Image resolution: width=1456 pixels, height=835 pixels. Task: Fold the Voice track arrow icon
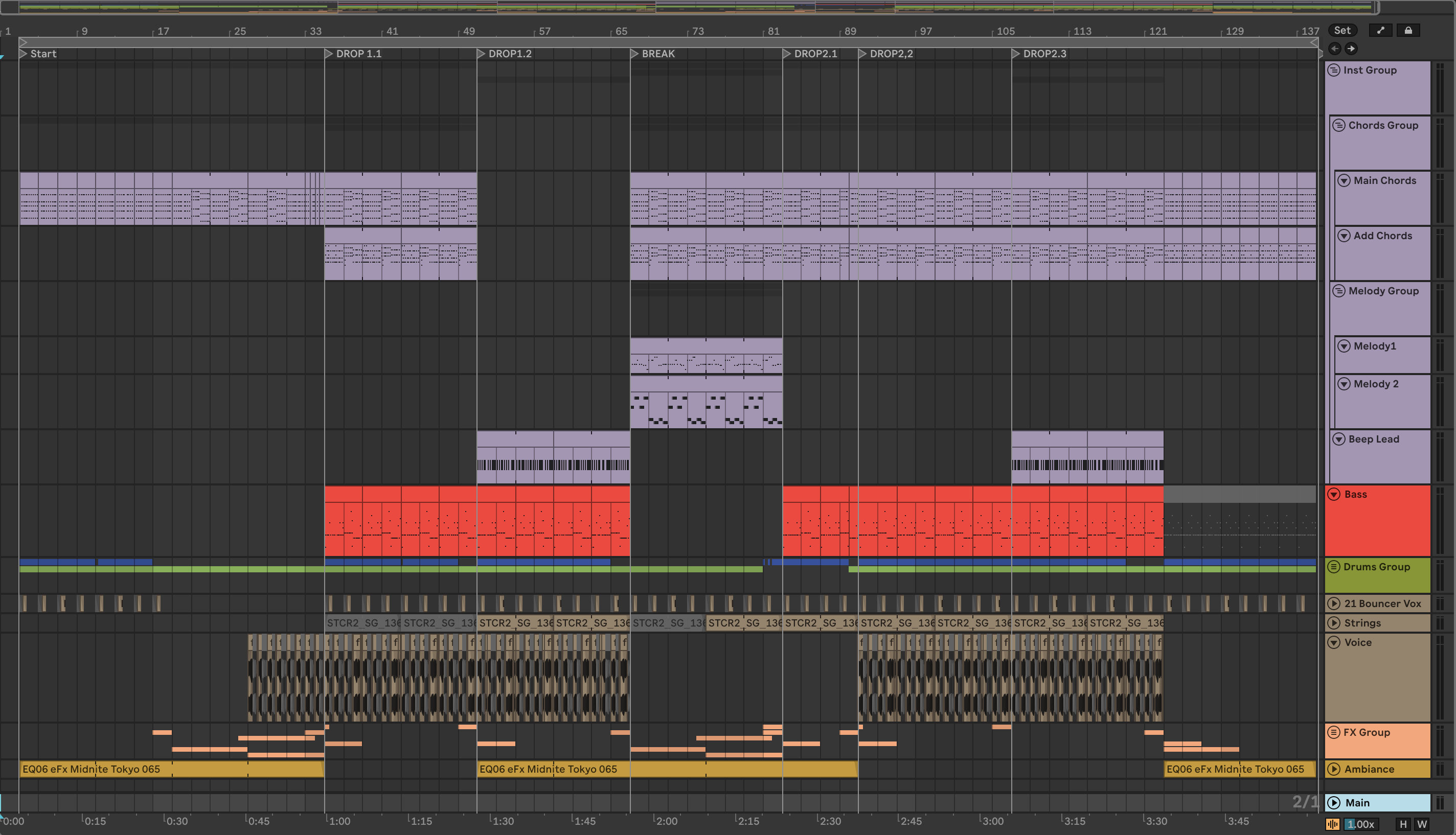1334,642
